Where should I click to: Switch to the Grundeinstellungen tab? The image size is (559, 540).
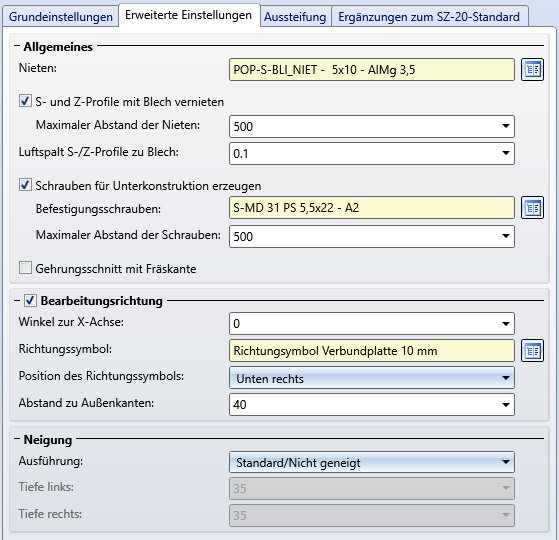coord(61,17)
